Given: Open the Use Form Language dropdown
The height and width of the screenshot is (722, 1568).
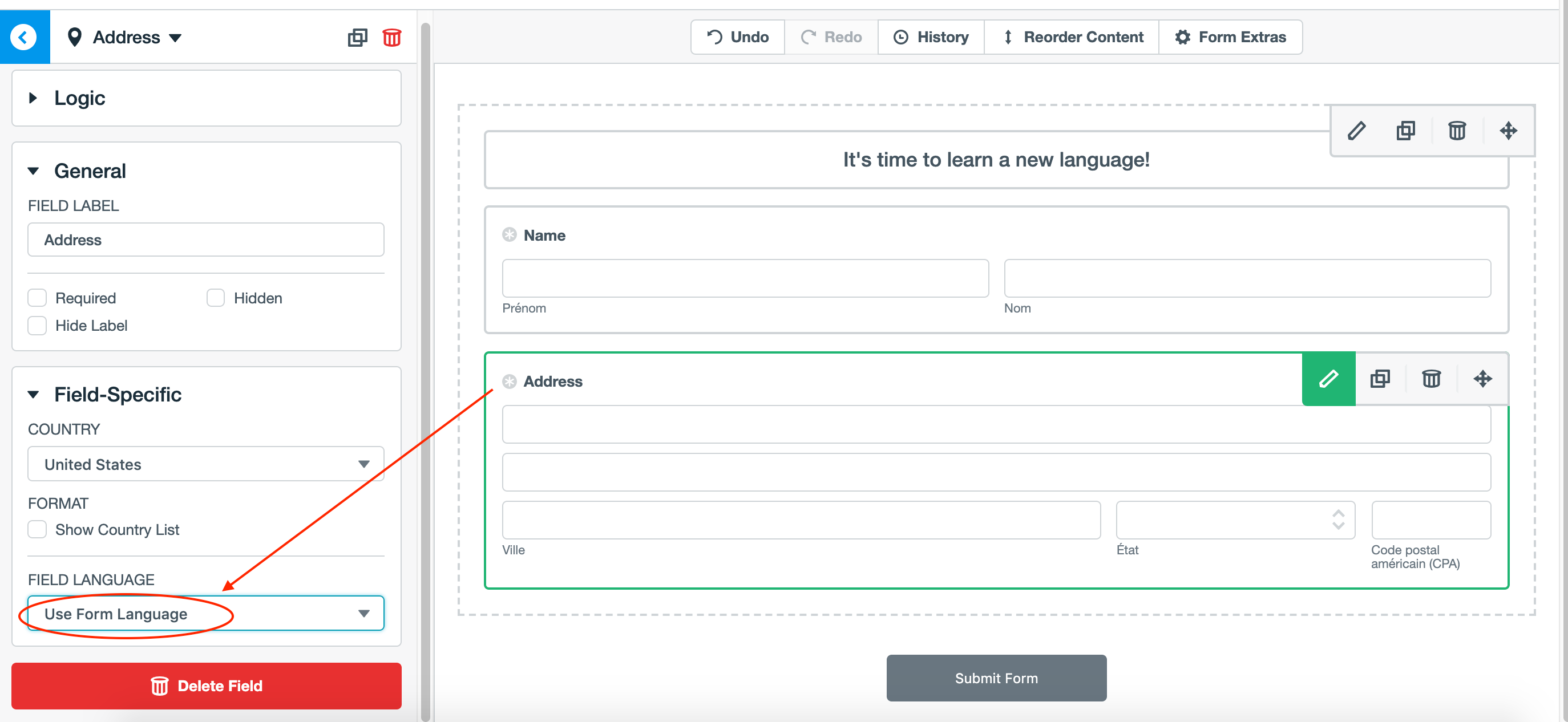Looking at the screenshot, I should pos(206,614).
